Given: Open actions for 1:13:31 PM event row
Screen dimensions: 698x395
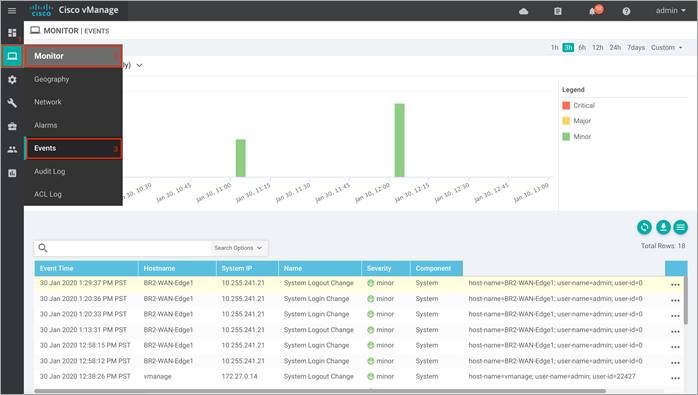Looking at the screenshot, I should 675,331.
